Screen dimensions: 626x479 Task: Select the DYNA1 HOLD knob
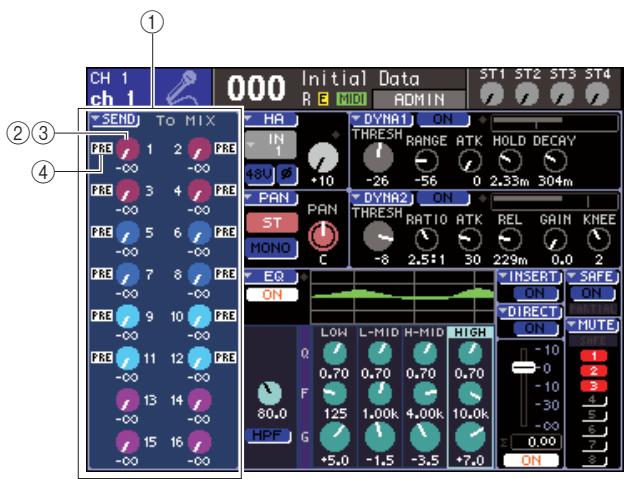pyautogui.click(x=510, y=160)
